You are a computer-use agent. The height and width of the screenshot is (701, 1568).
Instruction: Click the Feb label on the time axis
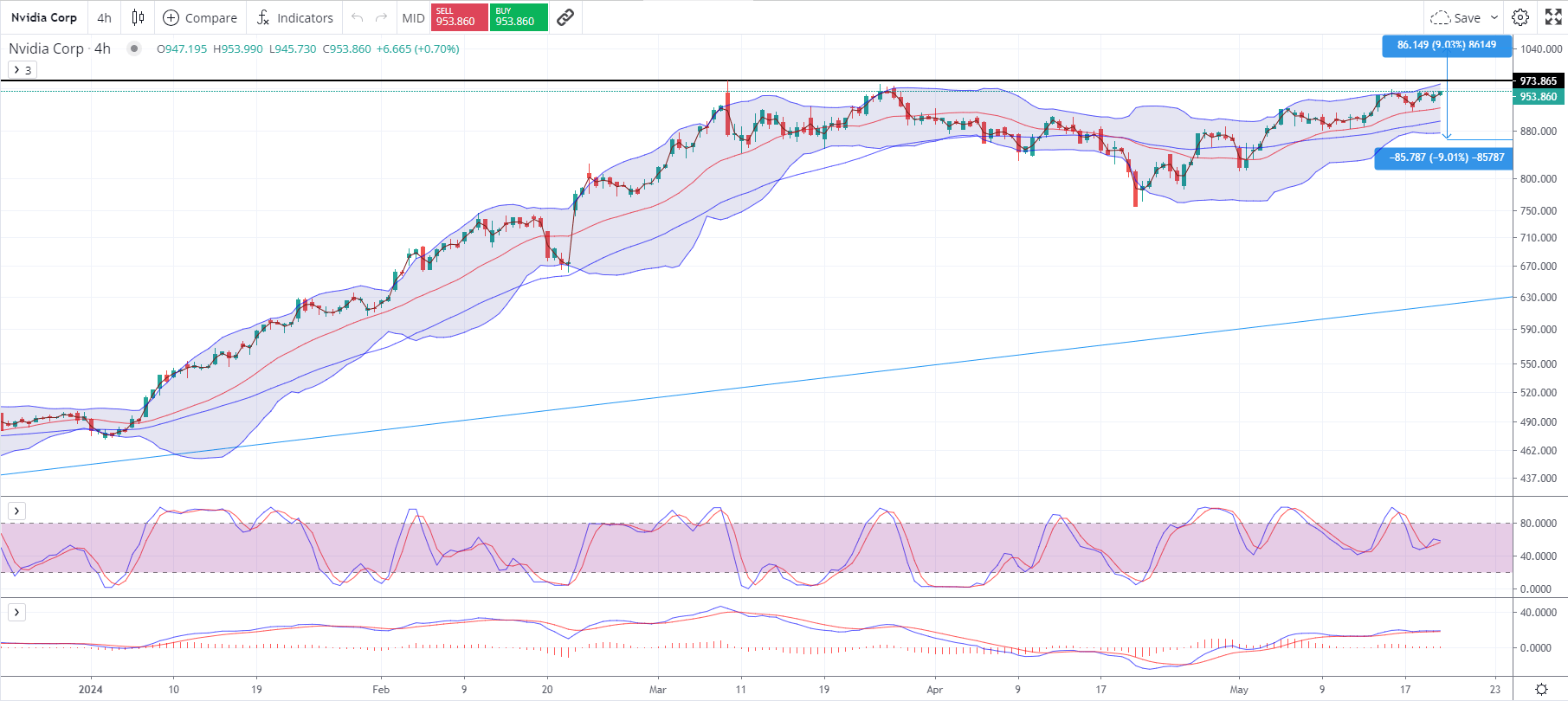(381, 690)
